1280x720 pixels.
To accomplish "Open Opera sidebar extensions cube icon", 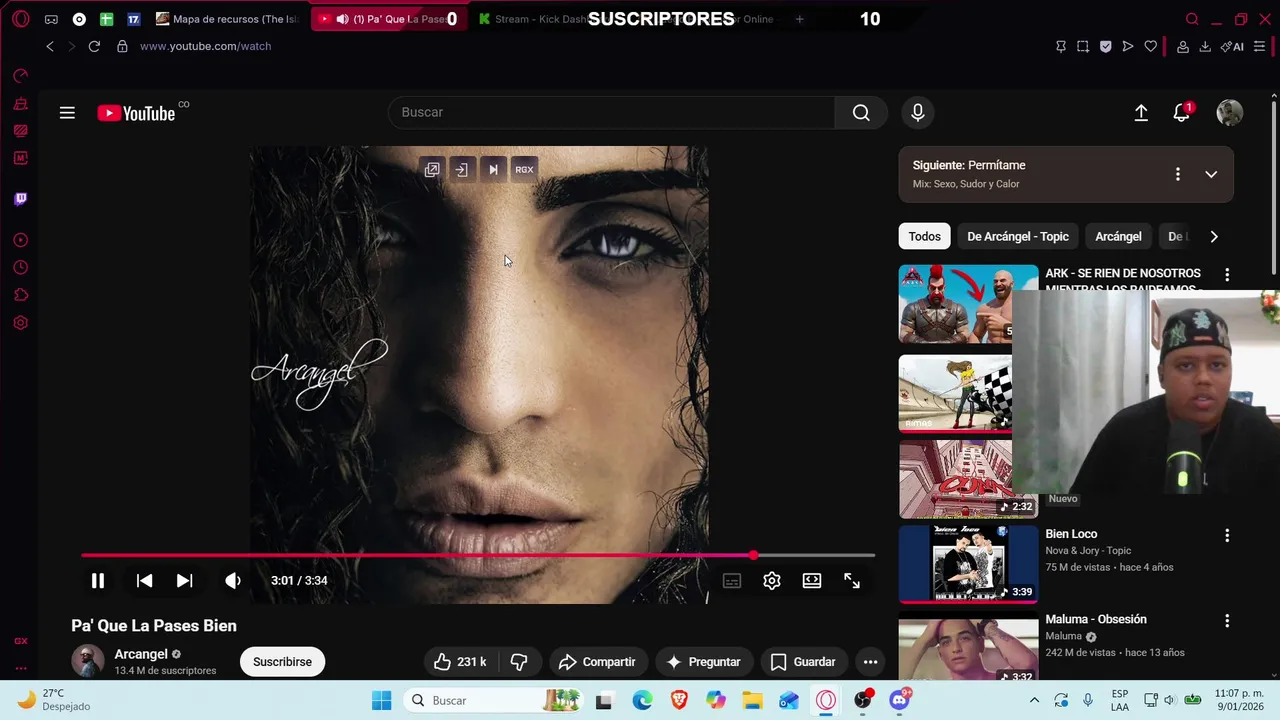I will point(20,295).
